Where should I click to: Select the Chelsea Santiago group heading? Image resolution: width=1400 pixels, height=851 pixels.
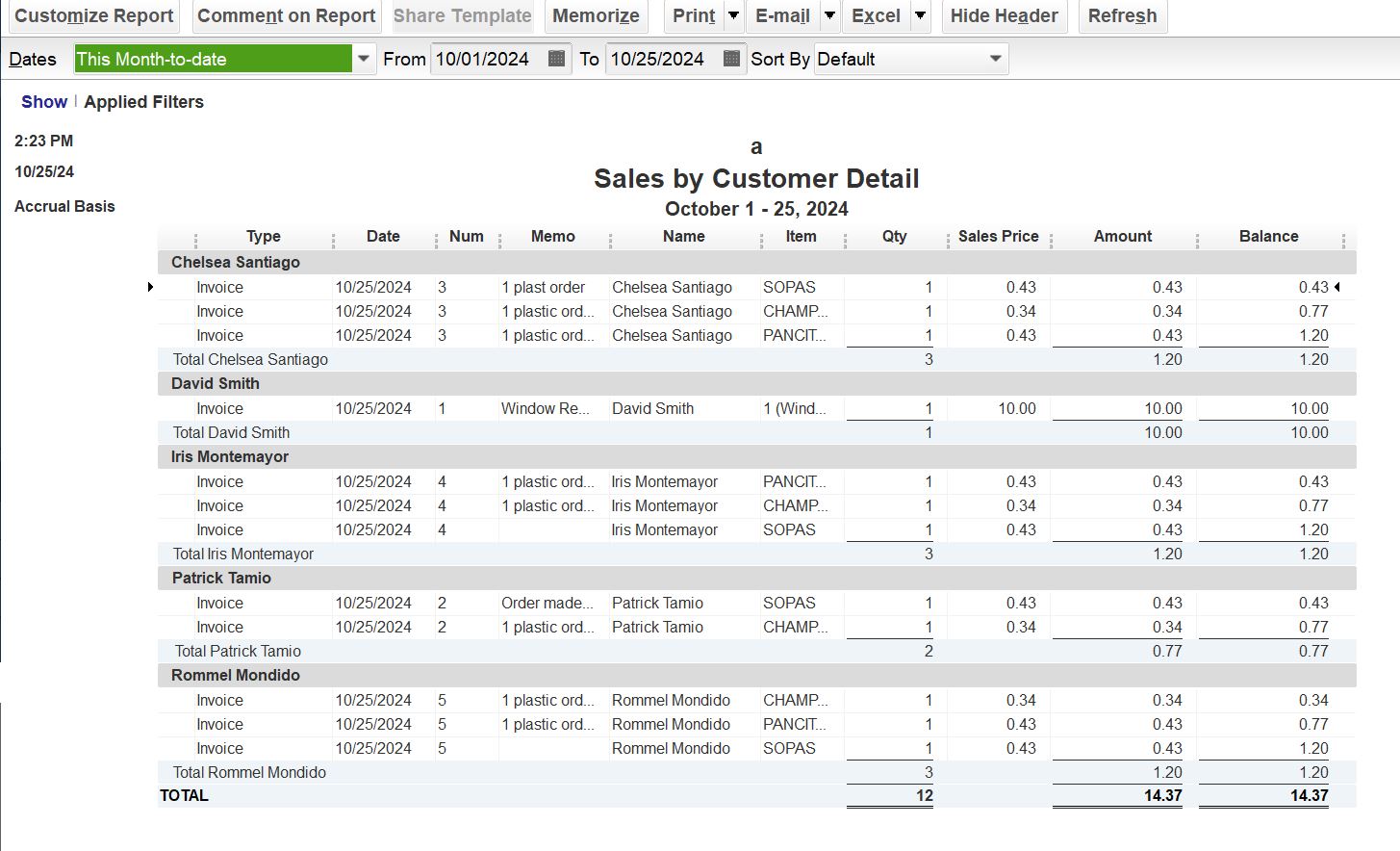click(x=236, y=263)
